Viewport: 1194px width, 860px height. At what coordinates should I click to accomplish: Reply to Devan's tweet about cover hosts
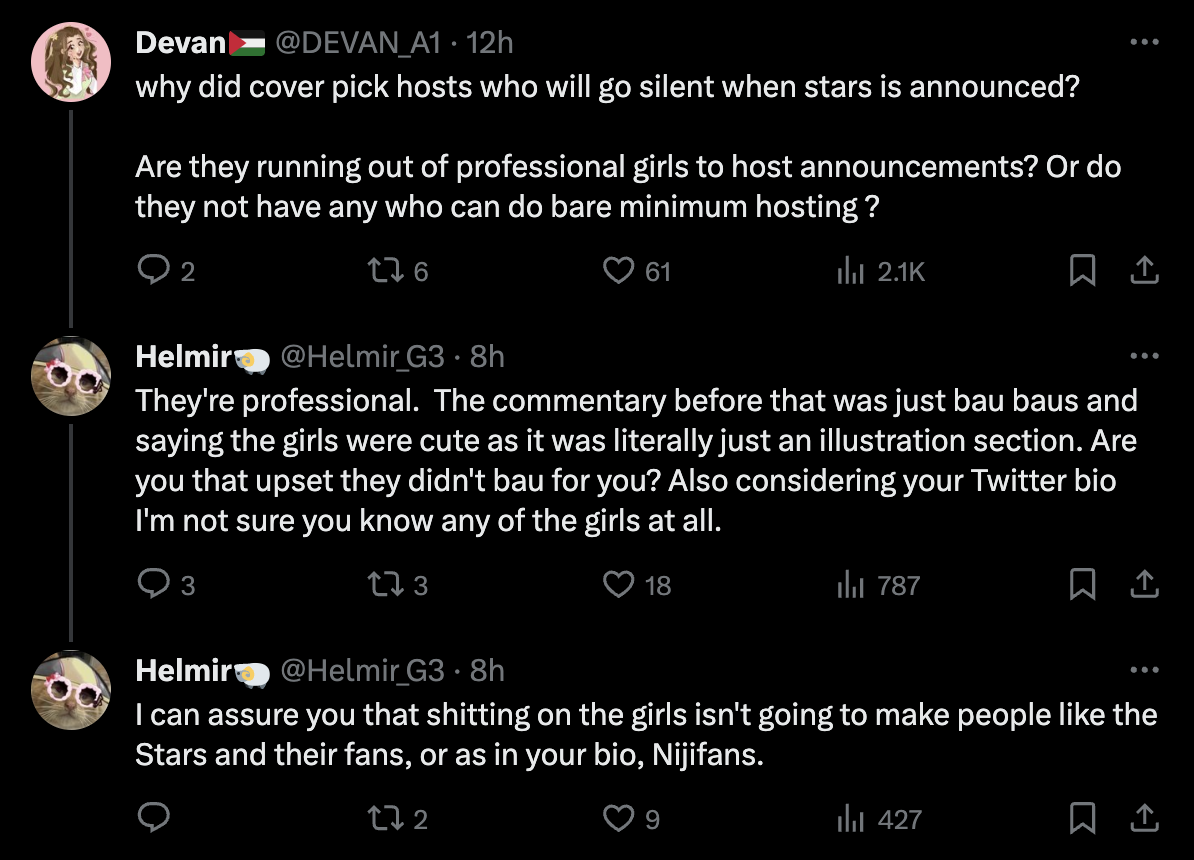pos(152,270)
